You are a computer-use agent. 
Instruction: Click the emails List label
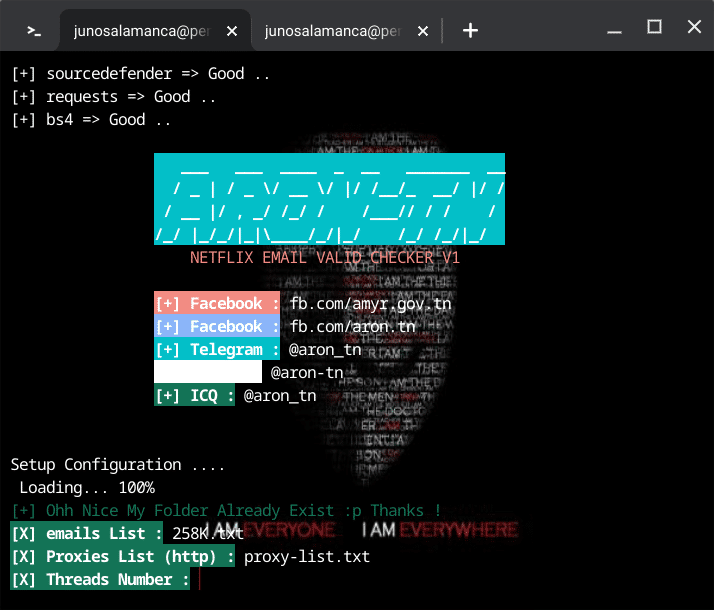pyautogui.click(x=87, y=533)
